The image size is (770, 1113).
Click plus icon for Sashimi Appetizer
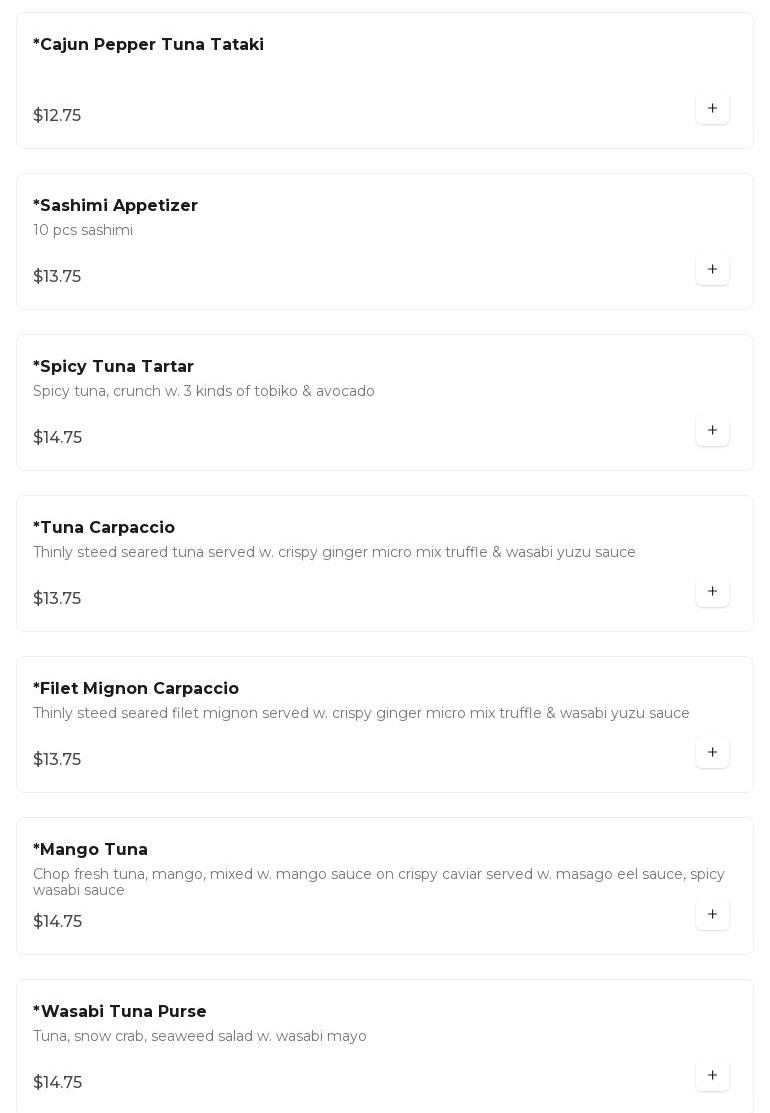pyautogui.click(x=712, y=269)
